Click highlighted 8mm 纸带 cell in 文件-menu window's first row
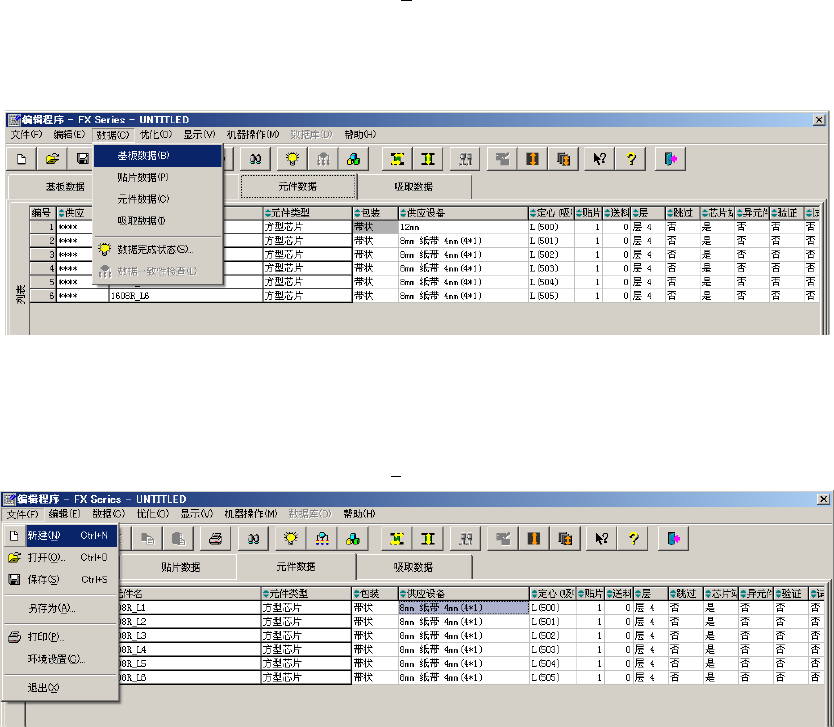Image resolution: width=834 pixels, height=727 pixels. click(x=464, y=608)
